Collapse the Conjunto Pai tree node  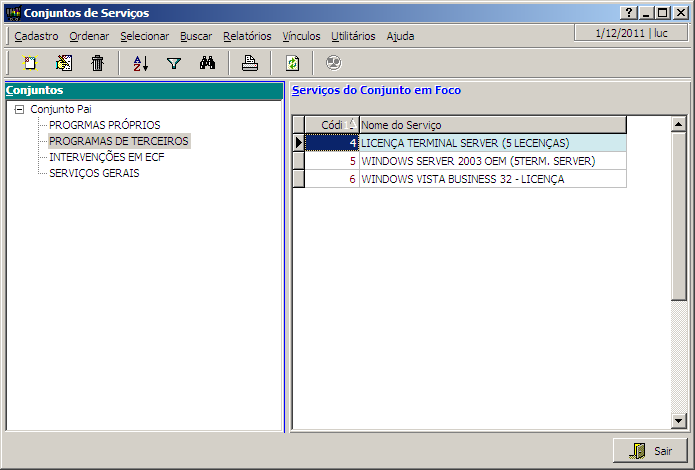[19, 109]
